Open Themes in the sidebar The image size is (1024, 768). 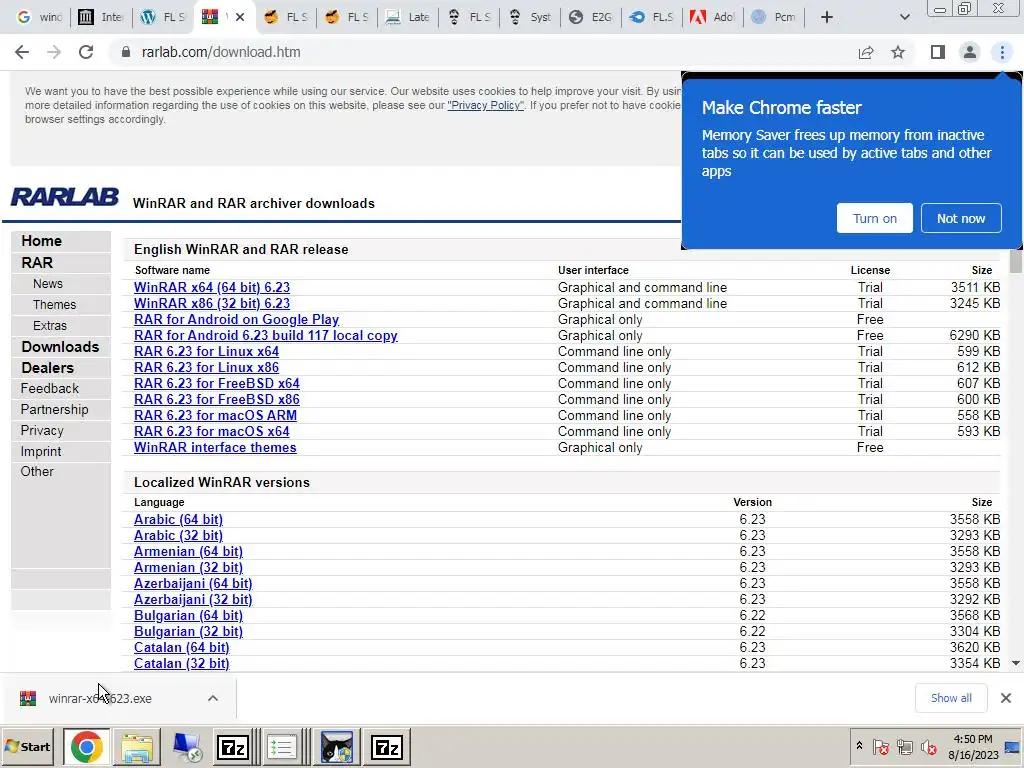click(54, 304)
